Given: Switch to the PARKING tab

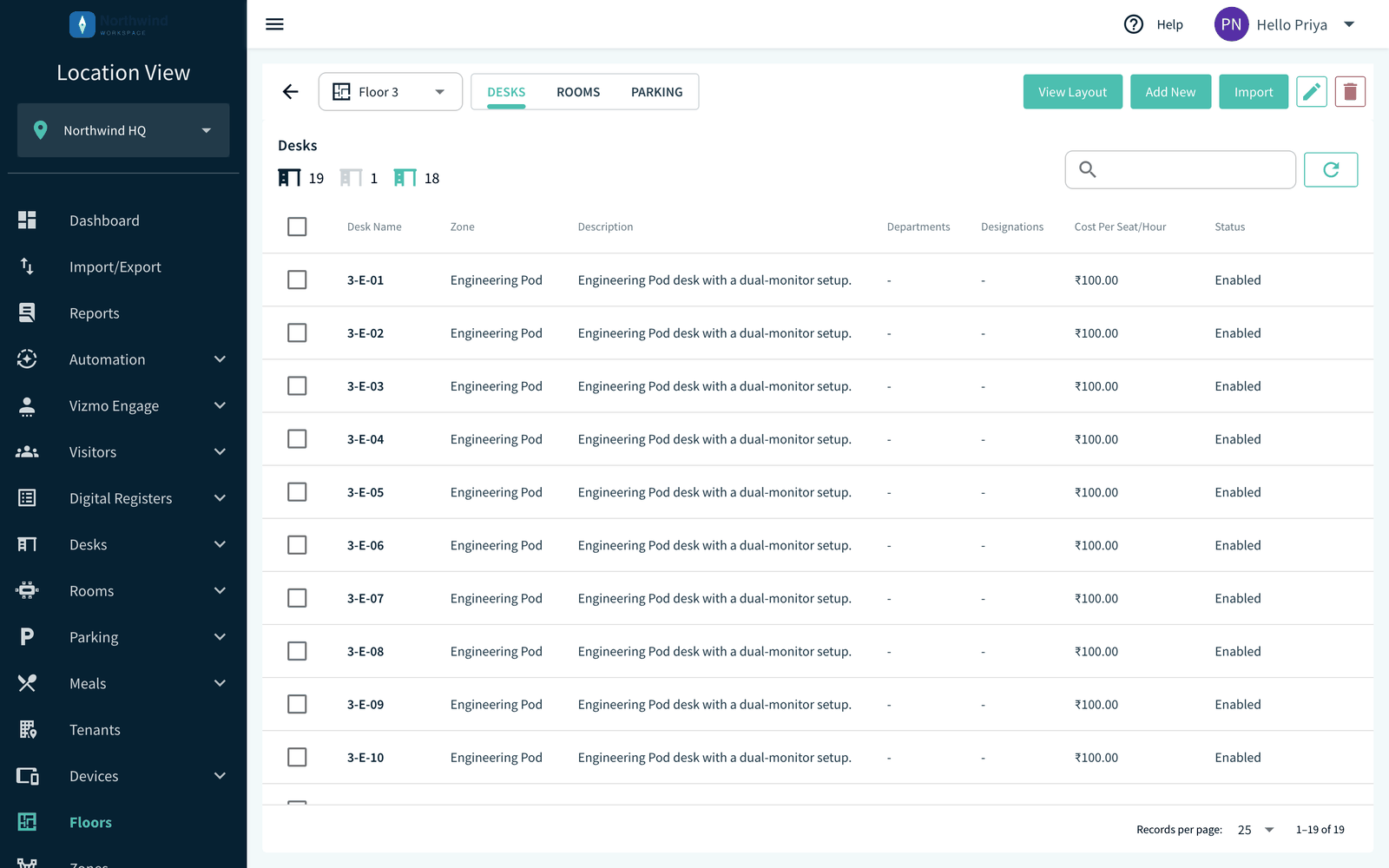Looking at the screenshot, I should click(x=656, y=92).
